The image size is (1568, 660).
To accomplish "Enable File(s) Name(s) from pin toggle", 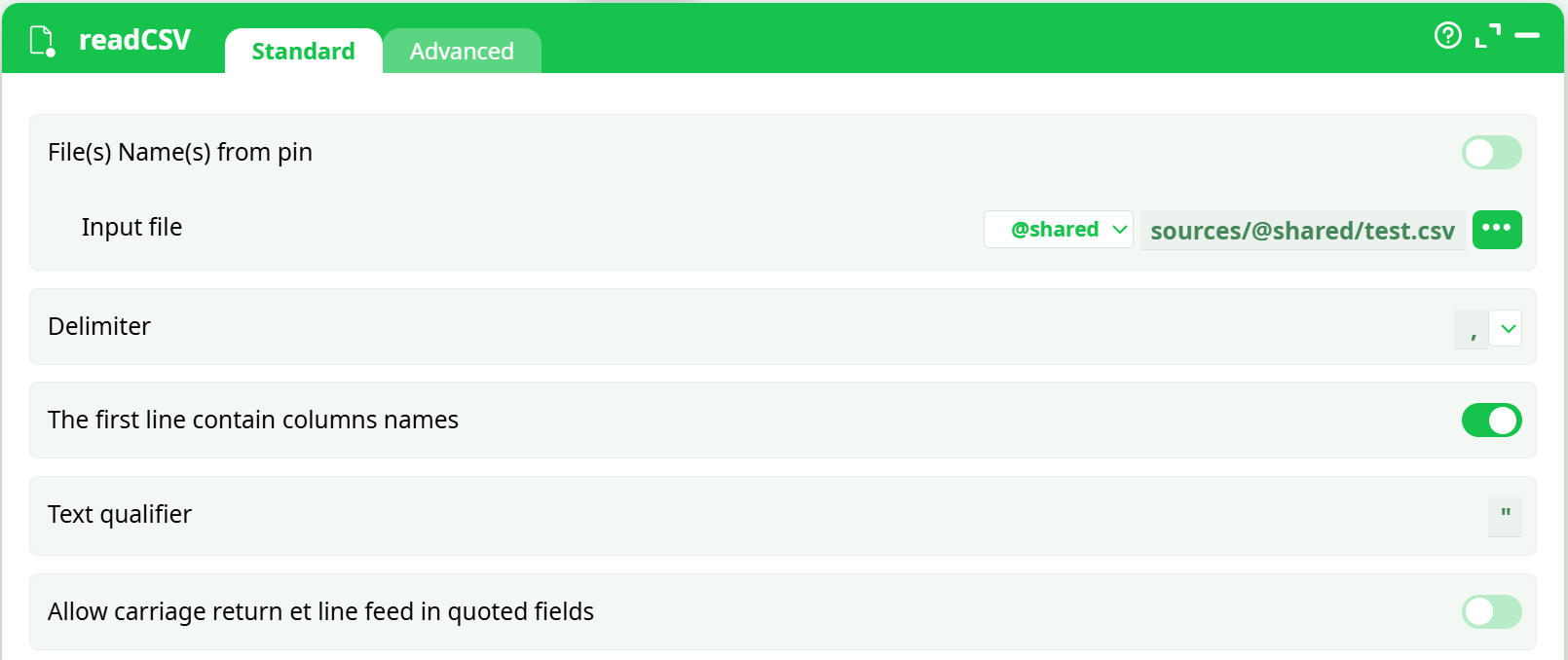I will (1491, 153).
